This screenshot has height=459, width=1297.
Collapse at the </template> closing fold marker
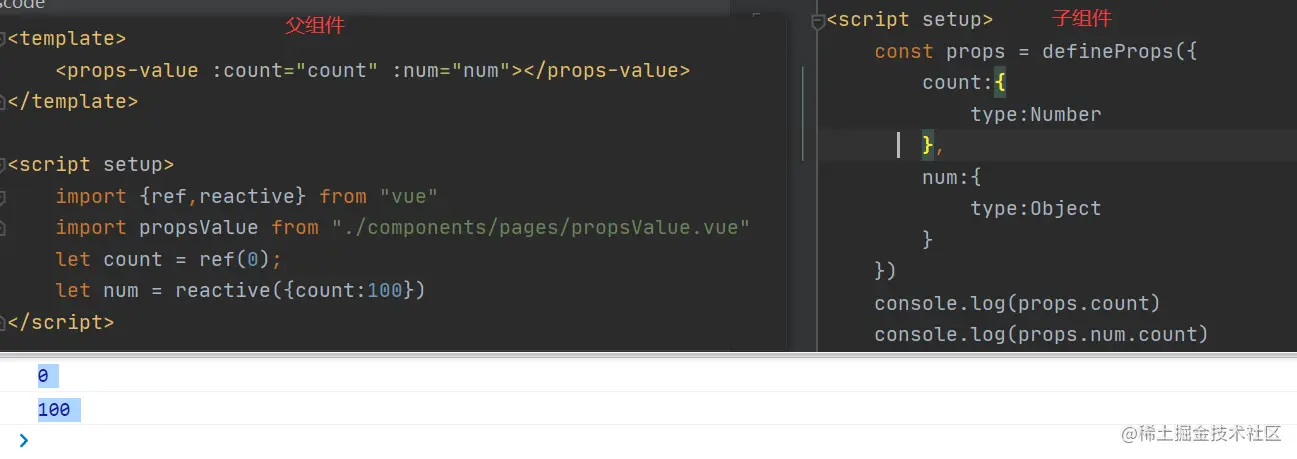click(3, 101)
